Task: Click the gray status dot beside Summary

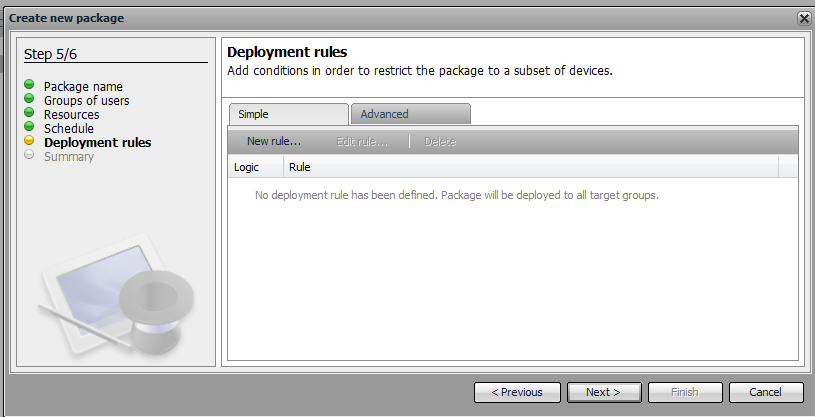Action: (30, 156)
